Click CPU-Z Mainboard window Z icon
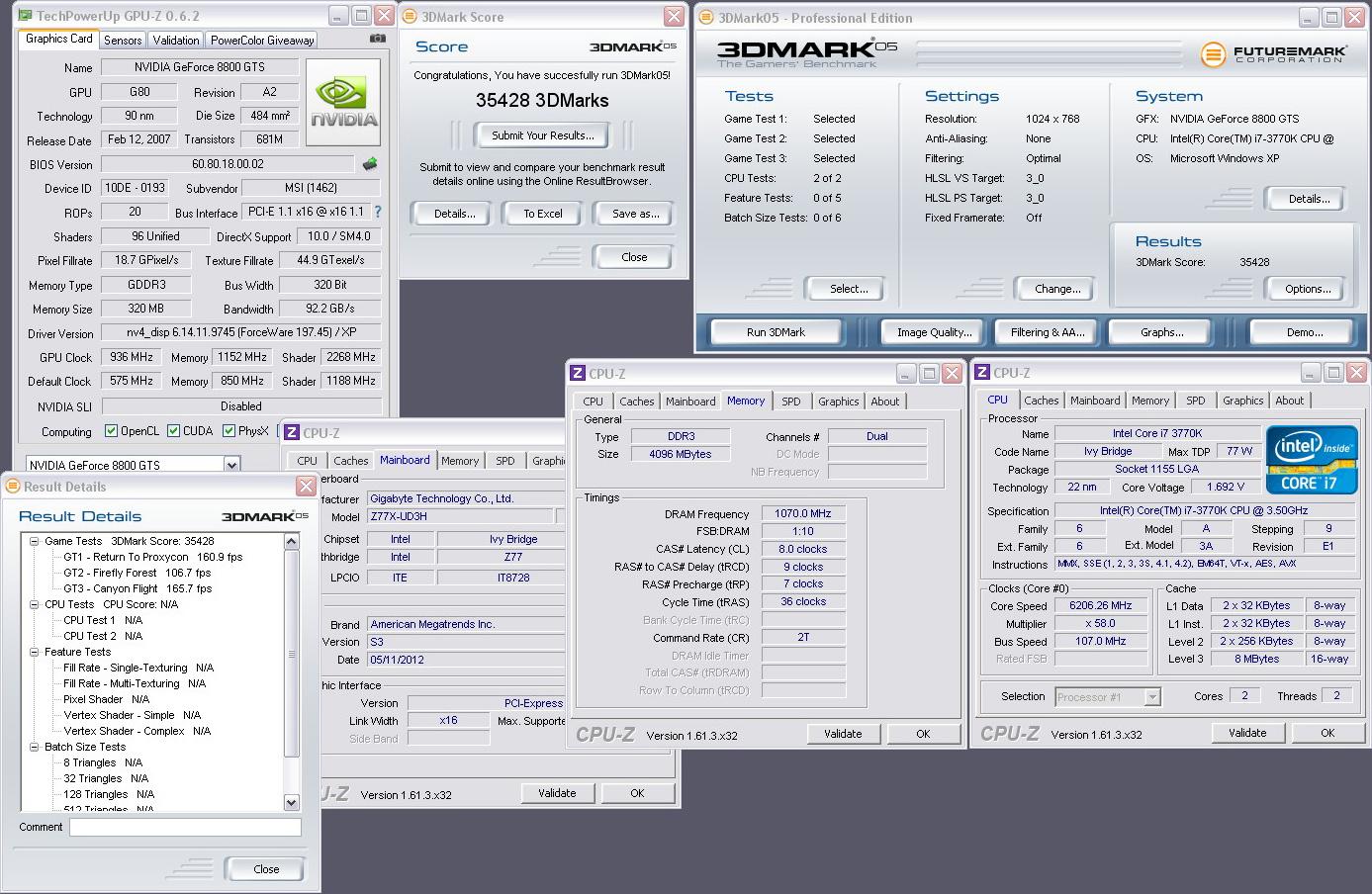This screenshot has width=1372, height=894. coord(292,432)
